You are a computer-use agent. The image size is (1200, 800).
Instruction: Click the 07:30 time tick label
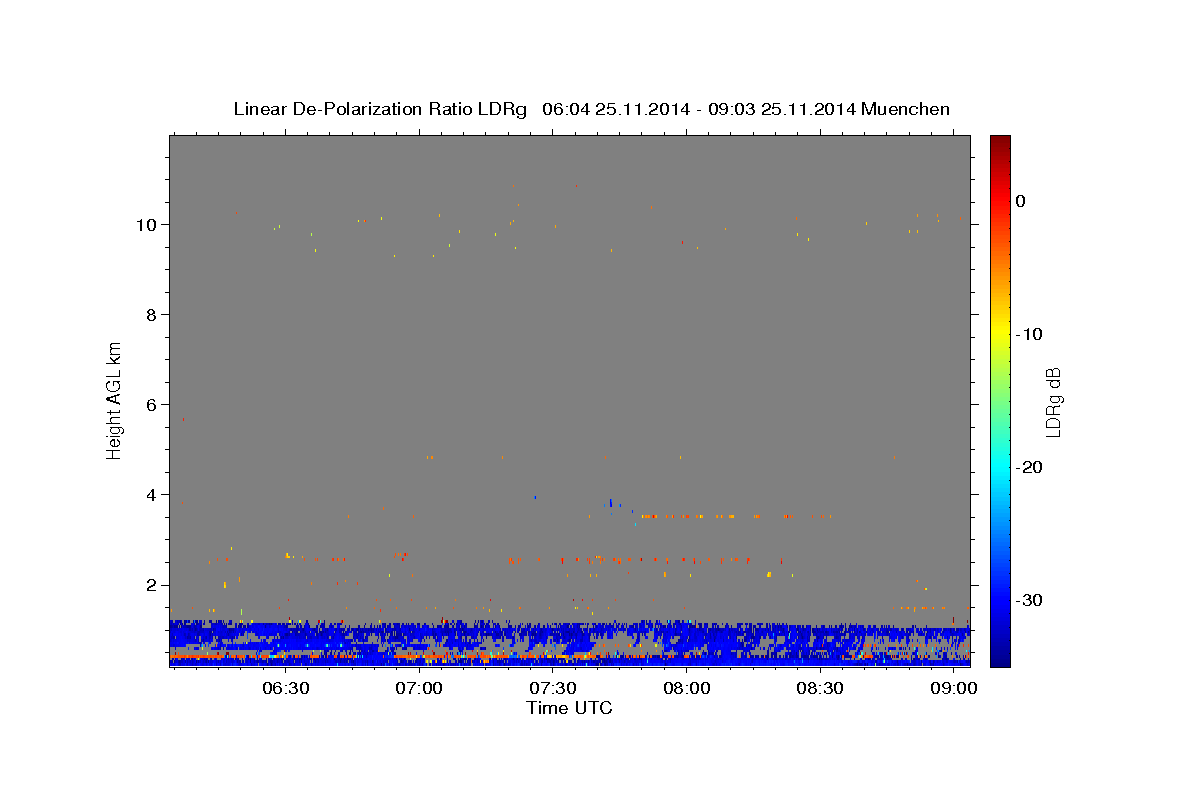coord(553,689)
